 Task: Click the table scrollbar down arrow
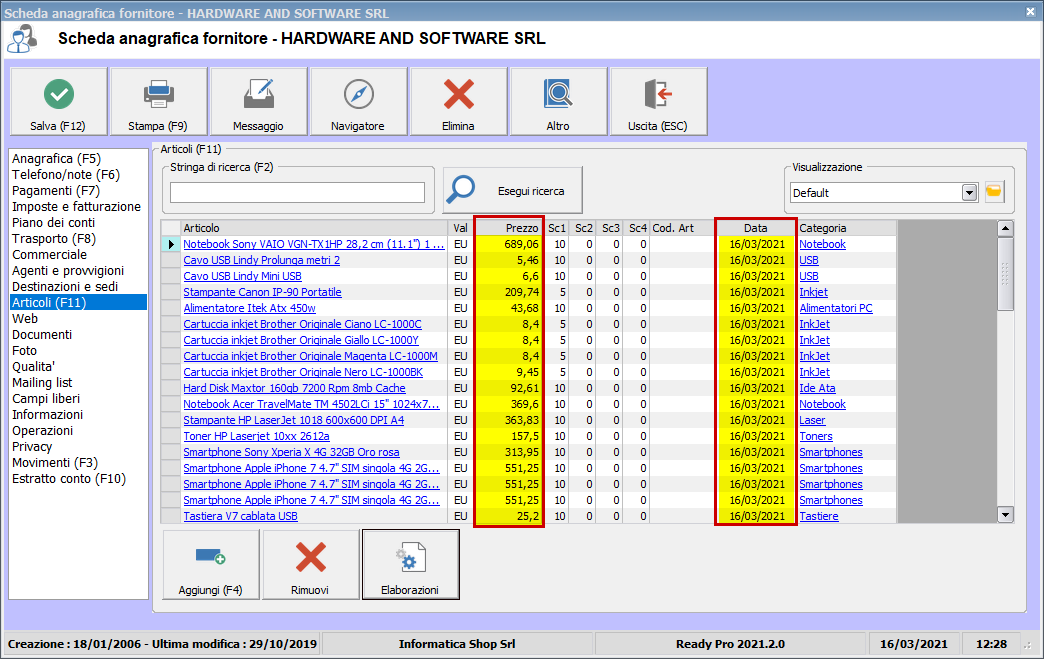[x=1005, y=515]
